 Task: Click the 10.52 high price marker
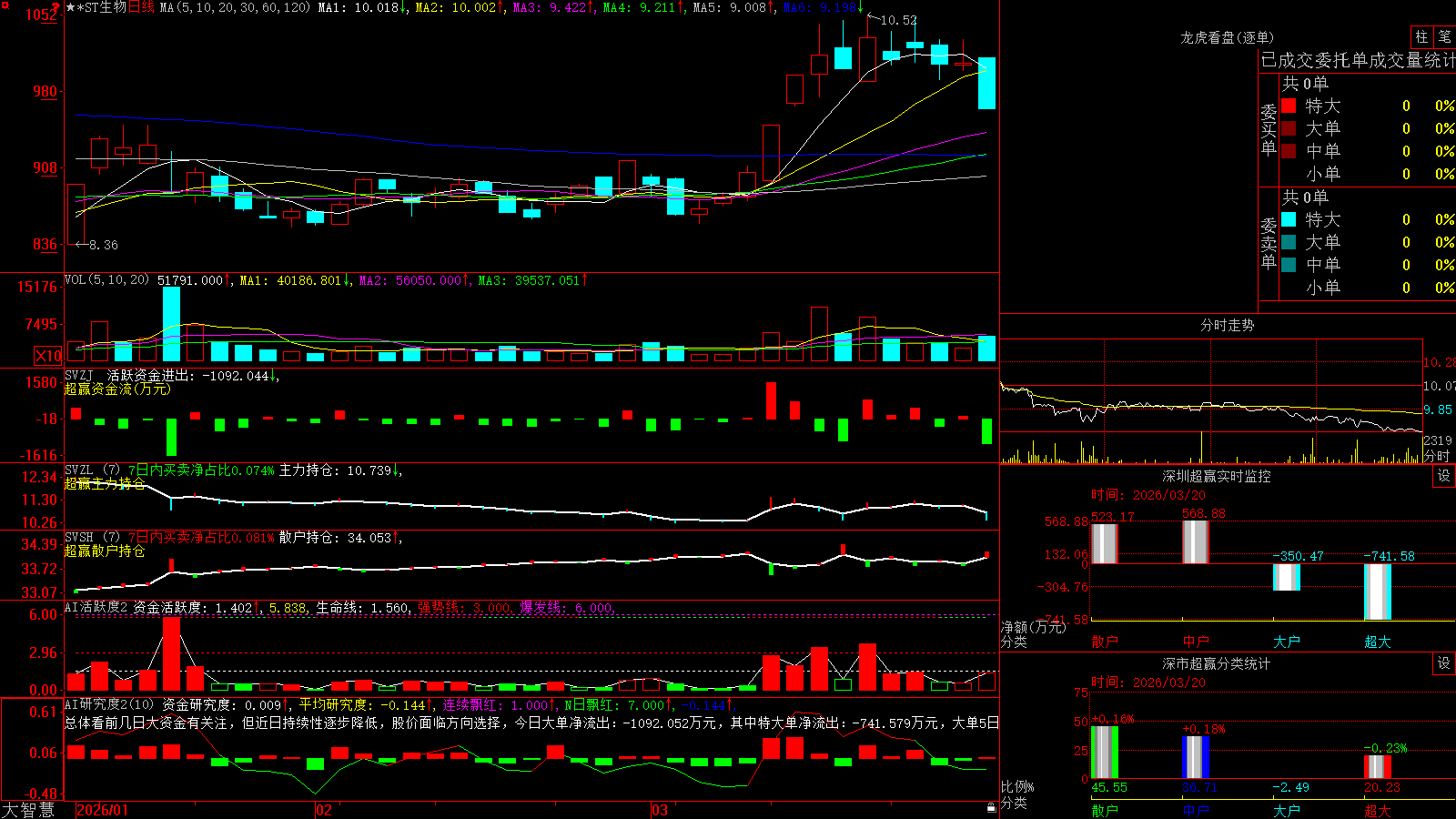point(899,20)
